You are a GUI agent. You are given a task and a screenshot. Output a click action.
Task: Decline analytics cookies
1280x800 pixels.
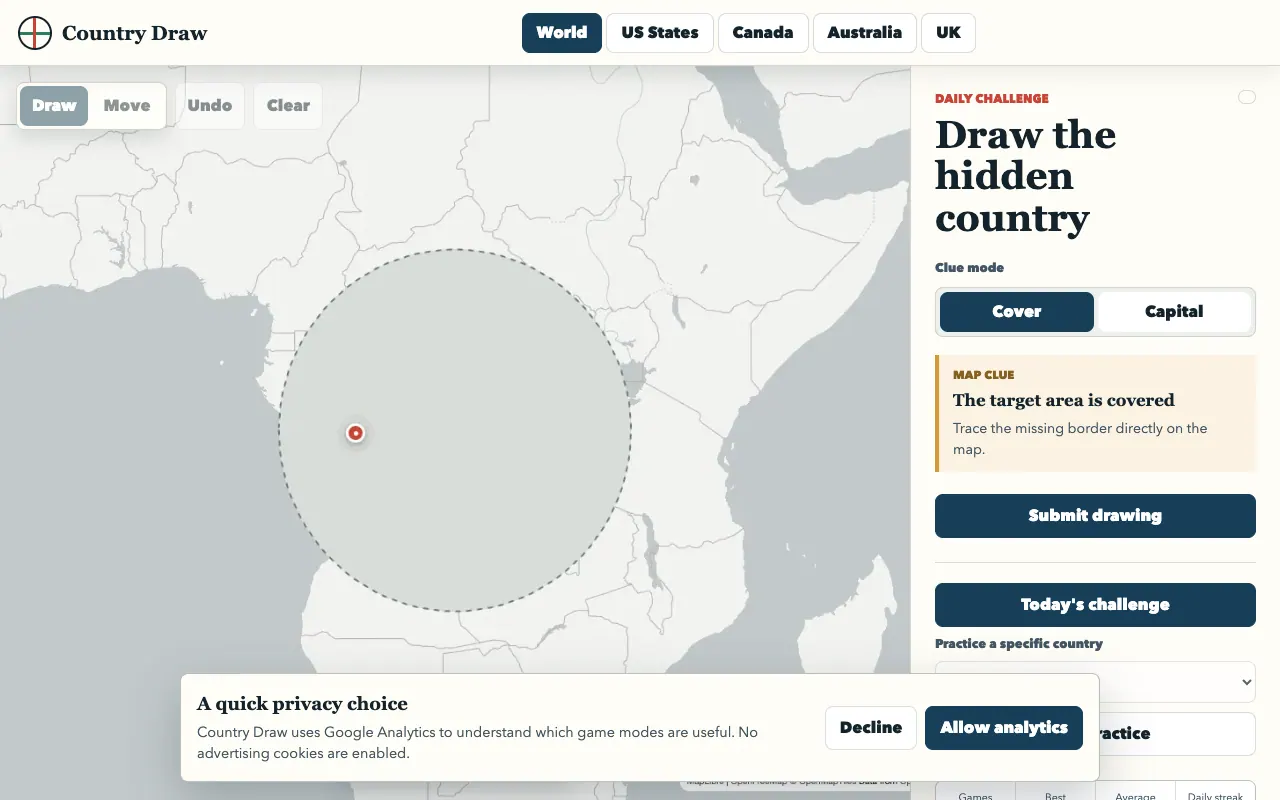pyautogui.click(x=871, y=728)
